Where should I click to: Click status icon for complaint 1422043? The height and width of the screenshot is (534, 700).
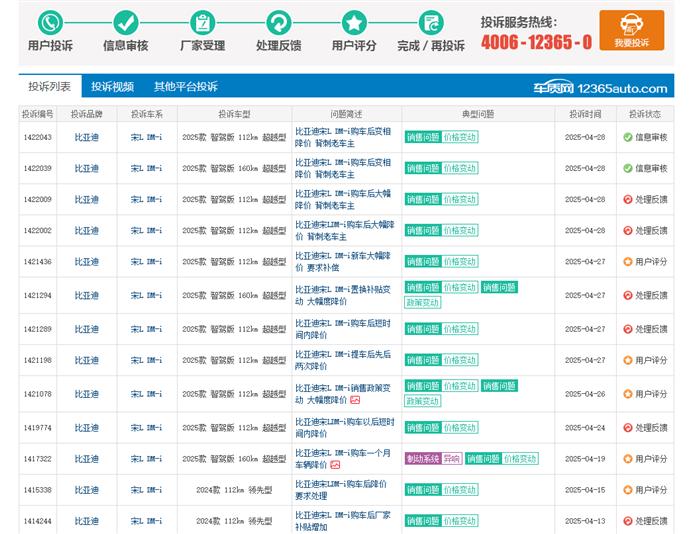pyautogui.click(x=628, y=137)
